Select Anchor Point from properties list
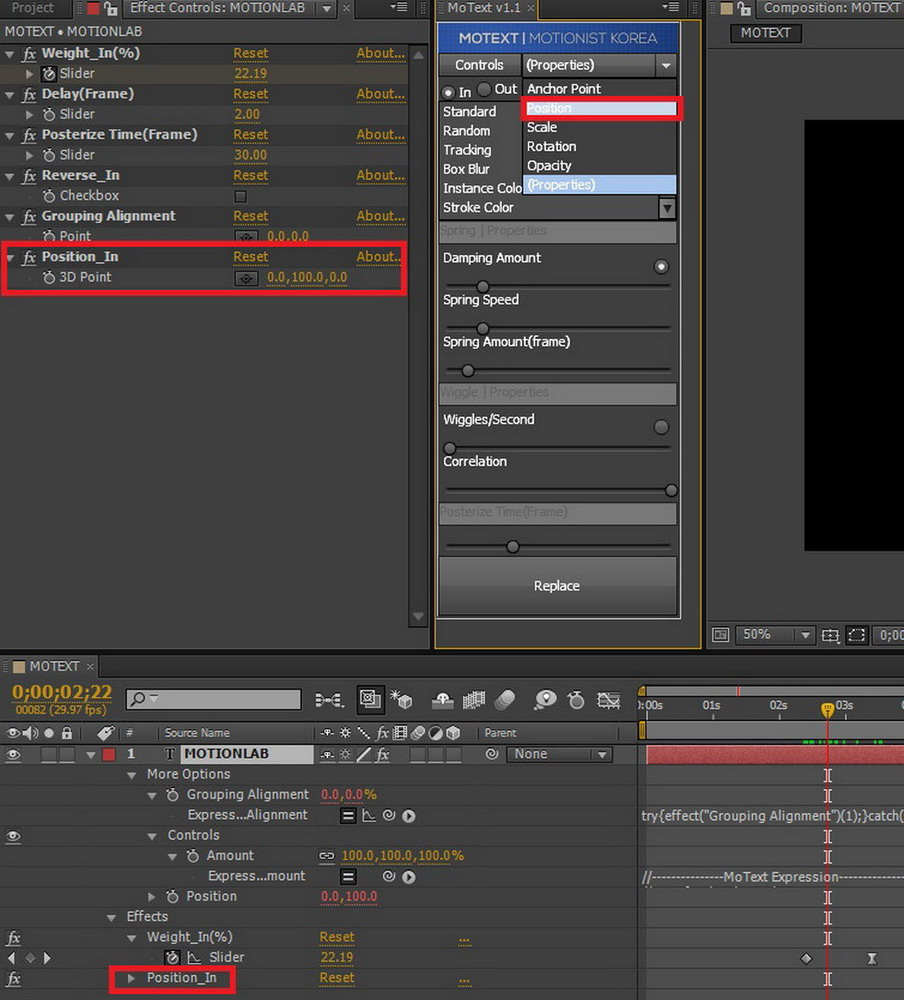Image resolution: width=904 pixels, height=1000 pixels. click(x=600, y=89)
